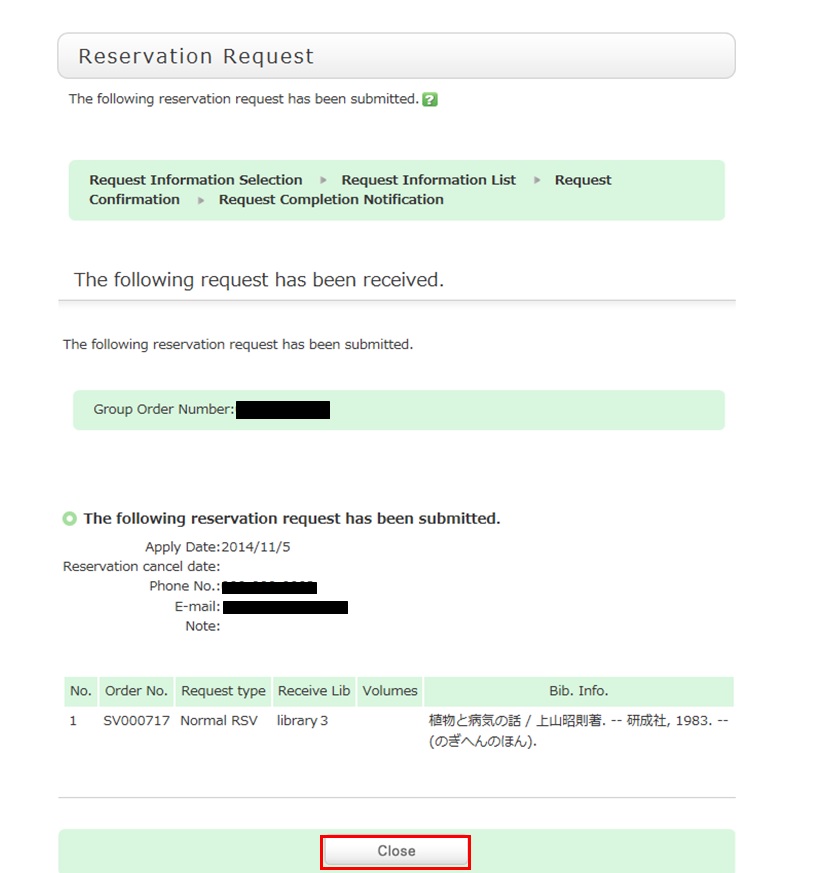Viewport: 819px width, 873px height.
Task: Click arrow icon after Request Information List
Action: click(537, 180)
